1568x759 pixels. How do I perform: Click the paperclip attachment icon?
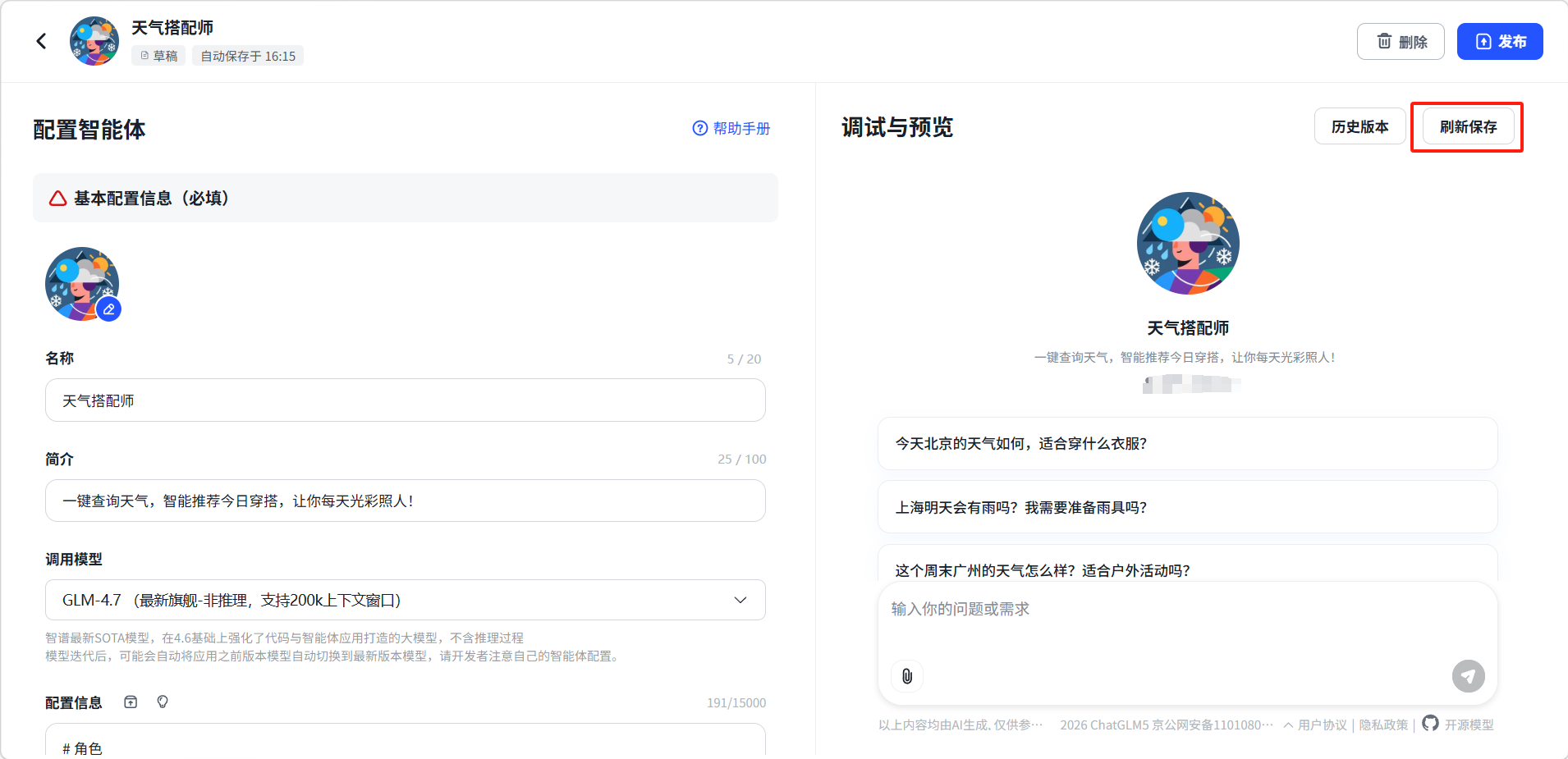pyautogui.click(x=907, y=676)
